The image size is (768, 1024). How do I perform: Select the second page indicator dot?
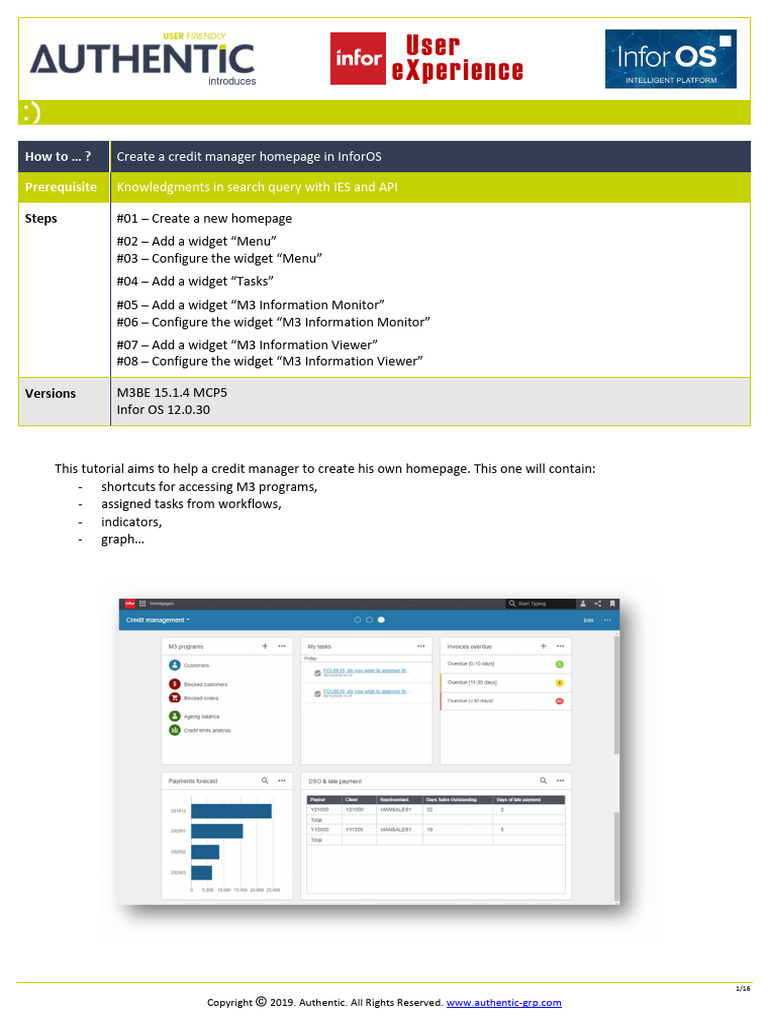369,620
